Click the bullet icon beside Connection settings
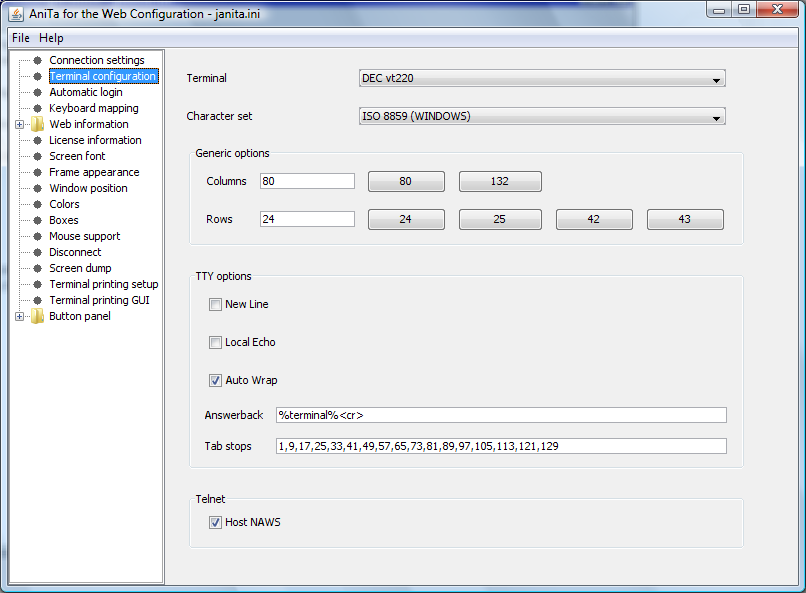806x593 pixels. tap(38, 60)
